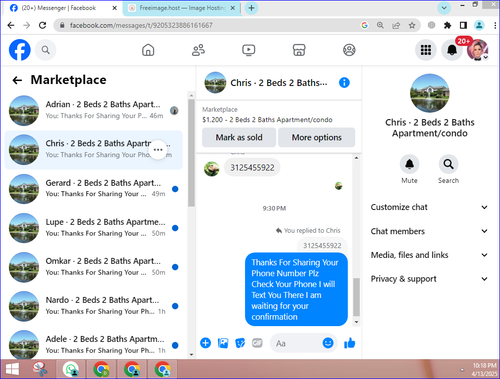The width and height of the screenshot is (500, 379).
Task: Open the WhatsApp taskbar icon
Action: [x=71, y=369]
